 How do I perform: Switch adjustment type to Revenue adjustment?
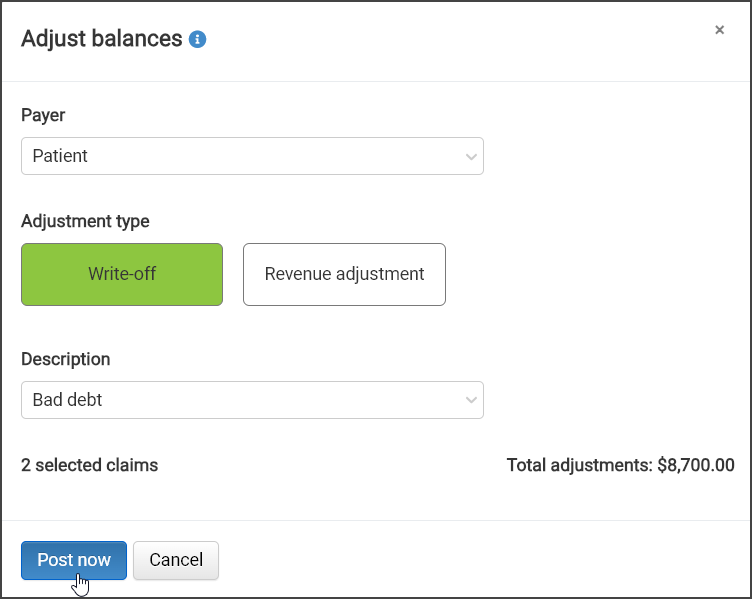pos(344,274)
